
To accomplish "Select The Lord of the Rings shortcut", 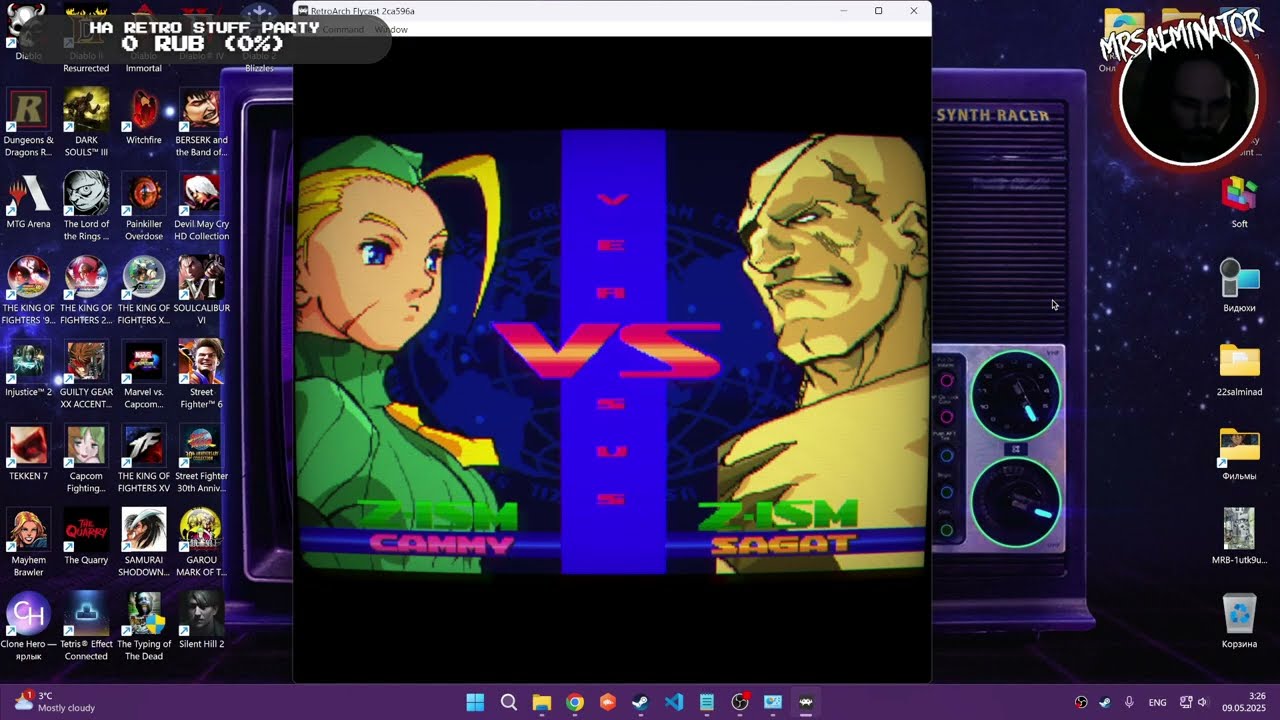I will pyautogui.click(x=86, y=207).
